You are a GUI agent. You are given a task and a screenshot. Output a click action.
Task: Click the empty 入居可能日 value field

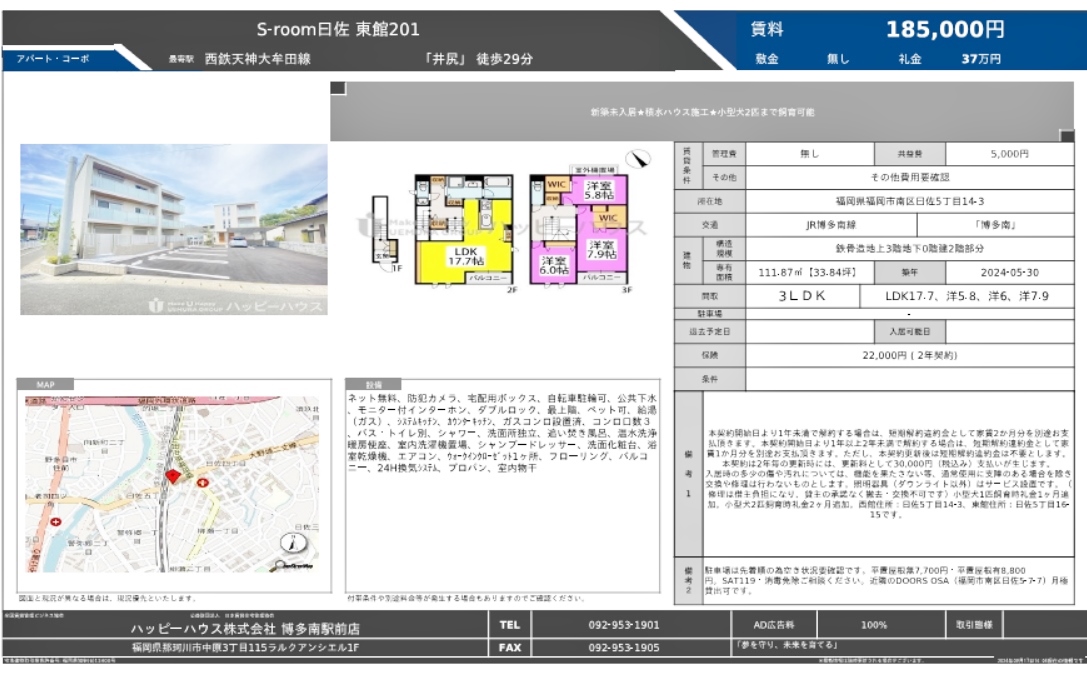coord(1009,331)
